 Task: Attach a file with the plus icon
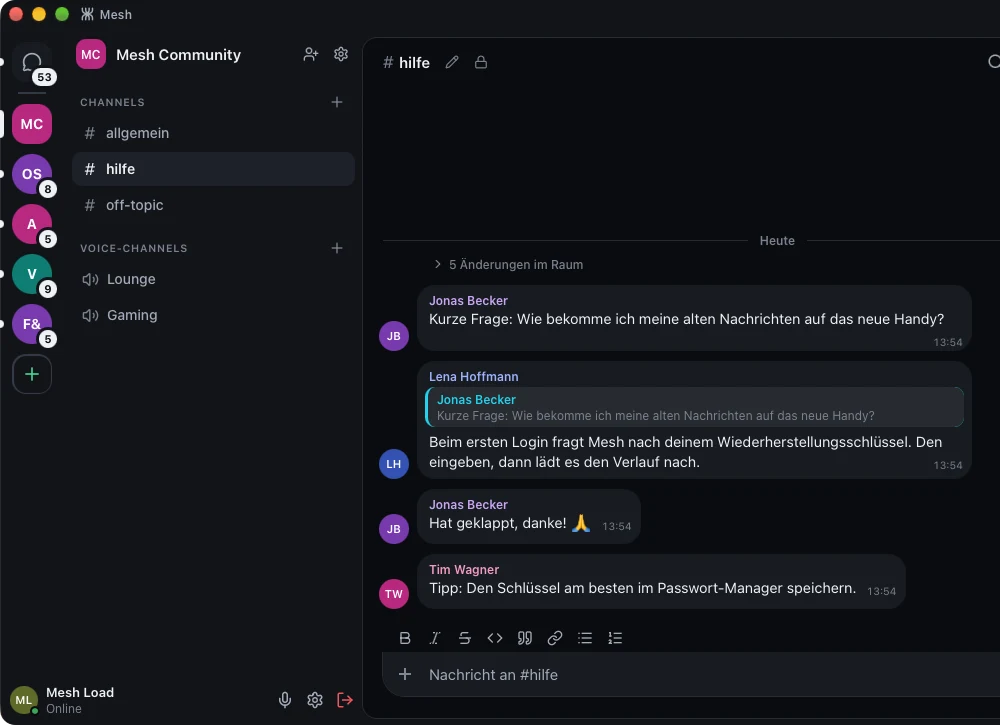tap(405, 674)
